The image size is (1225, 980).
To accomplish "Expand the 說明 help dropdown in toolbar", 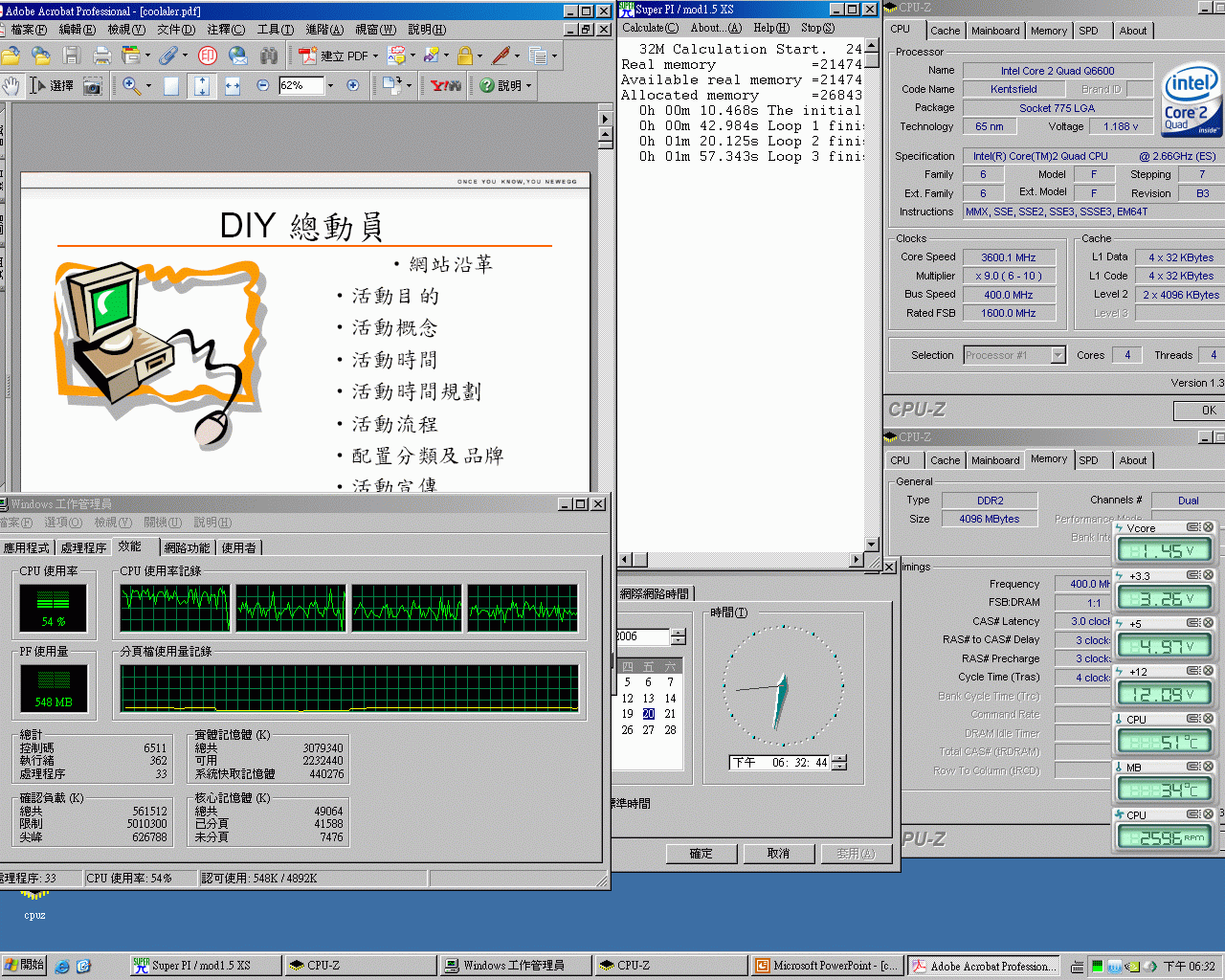I will (527, 85).
